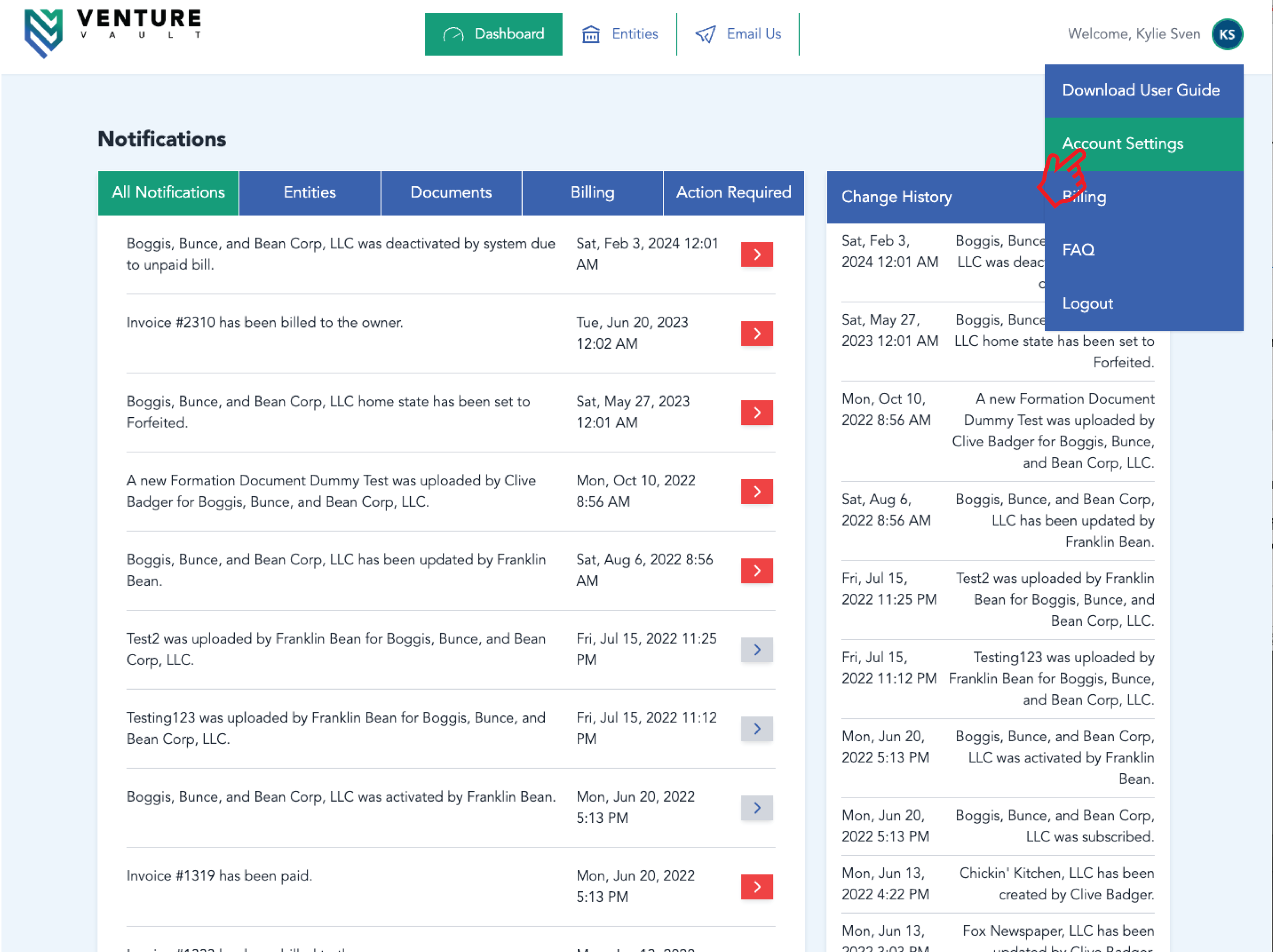The width and height of the screenshot is (1275, 952).
Task: Open FAQ from the dropdown menu
Action: point(1078,250)
